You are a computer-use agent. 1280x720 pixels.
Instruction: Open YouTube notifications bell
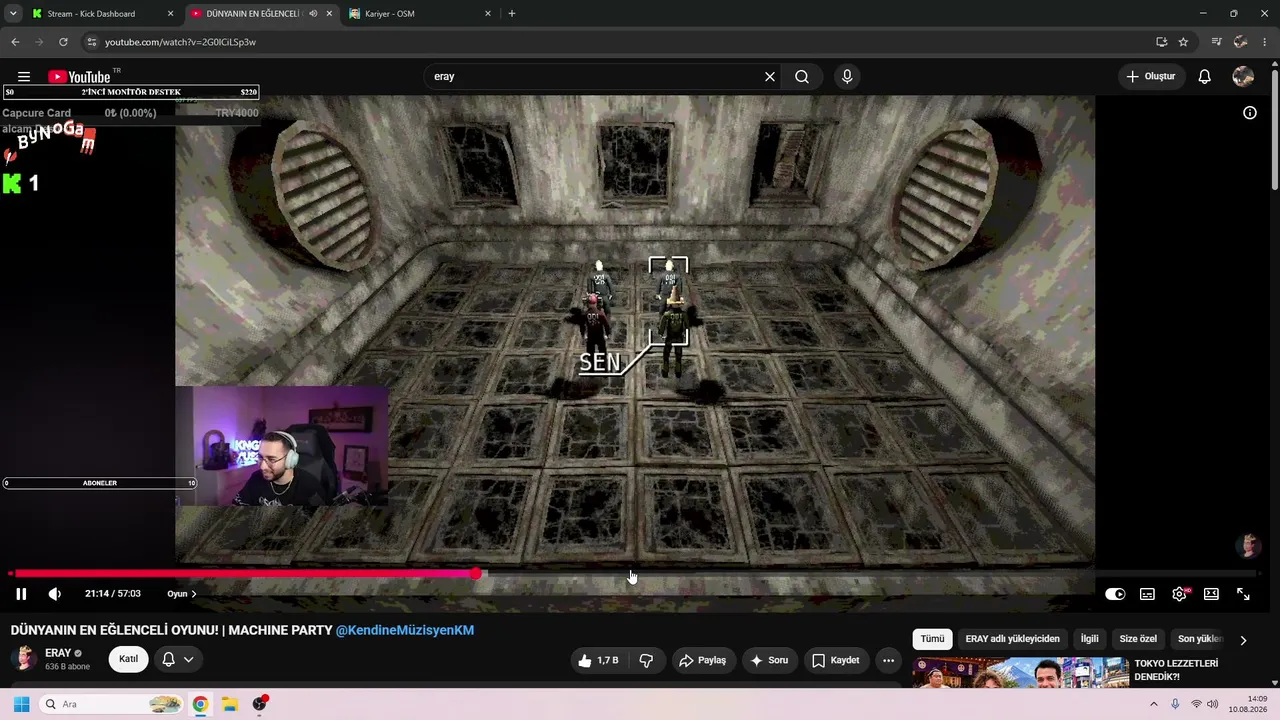[x=1205, y=77]
